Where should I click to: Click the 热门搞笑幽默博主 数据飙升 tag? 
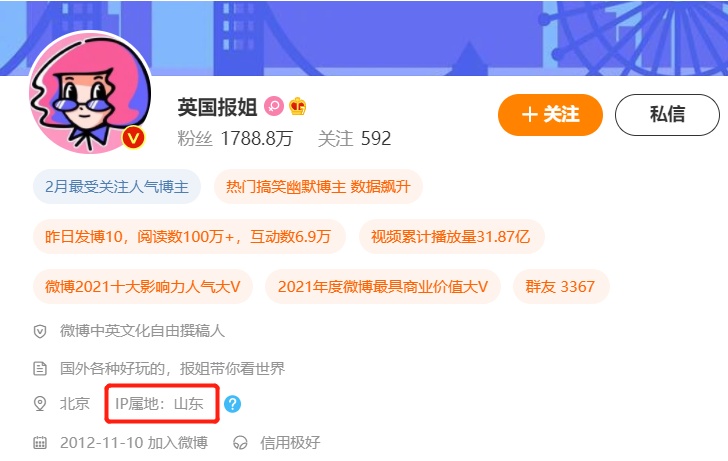[x=318, y=187]
